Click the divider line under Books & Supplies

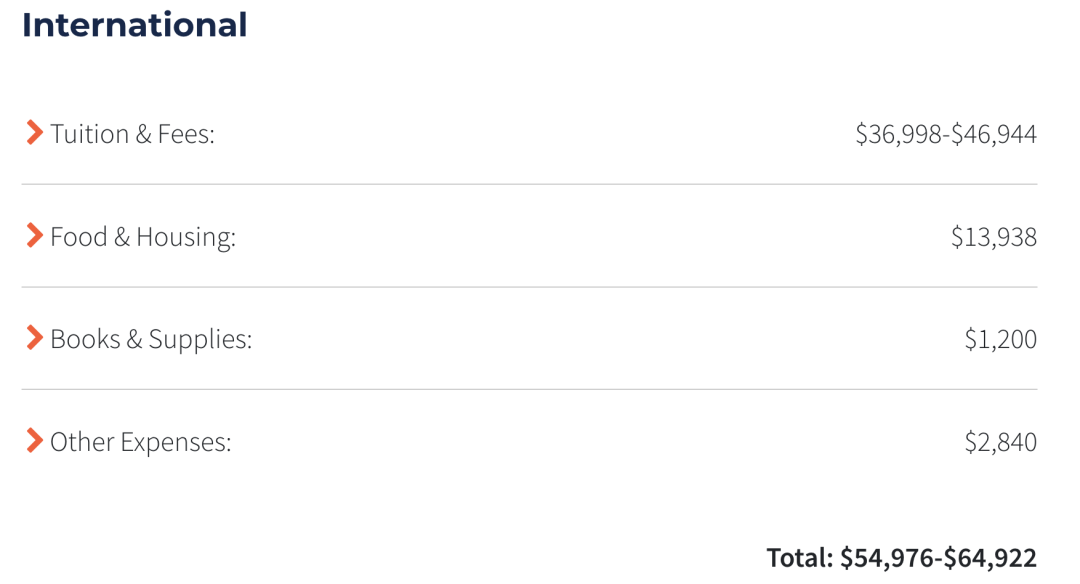pyautogui.click(x=529, y=389)
